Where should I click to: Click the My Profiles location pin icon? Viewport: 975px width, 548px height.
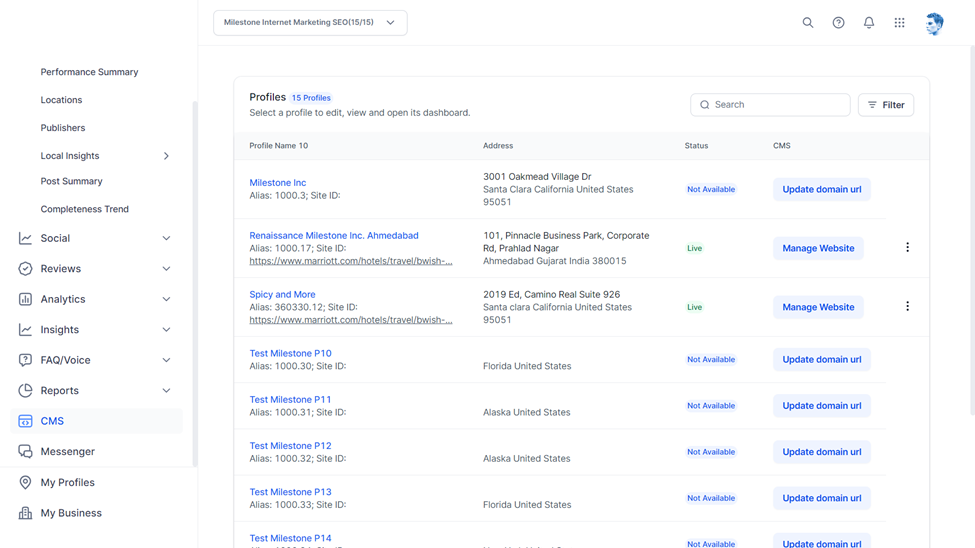click(25, 482)
